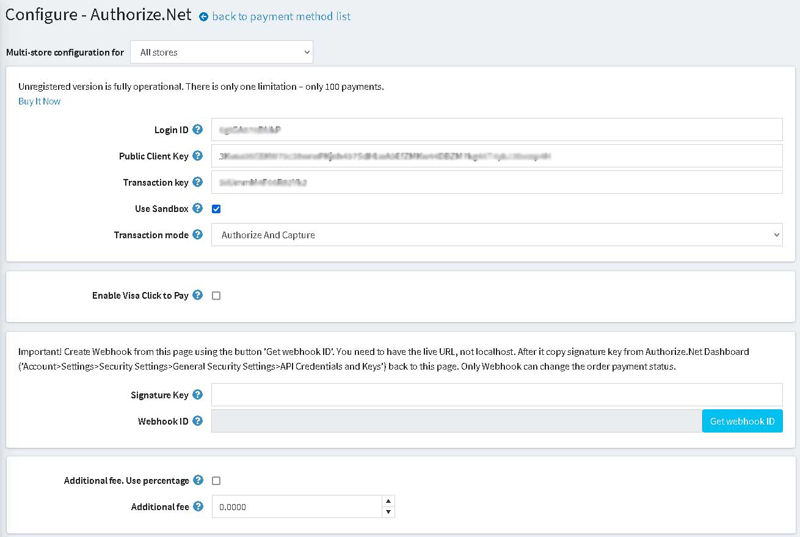Click the 'Important! Create Webhook' notice text
The height and width of the screenshot is (537, 800).
tap(384, 359)
